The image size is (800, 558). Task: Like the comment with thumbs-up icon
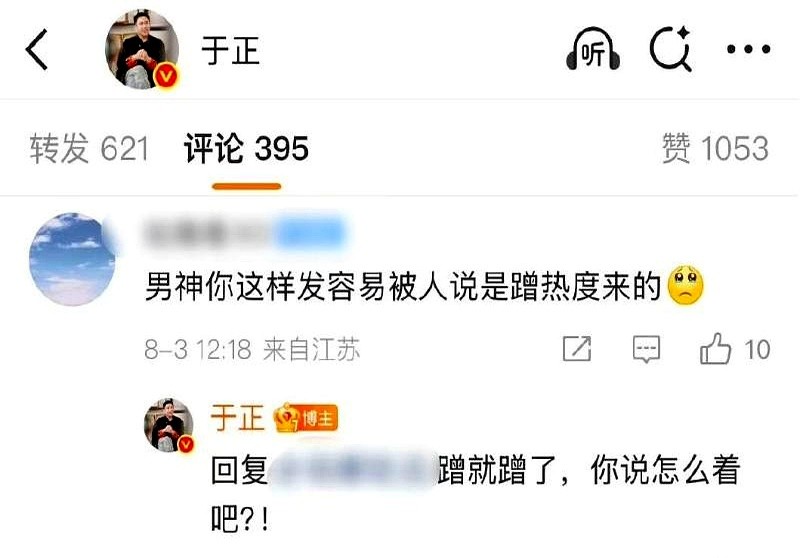[x=715, y=349]
